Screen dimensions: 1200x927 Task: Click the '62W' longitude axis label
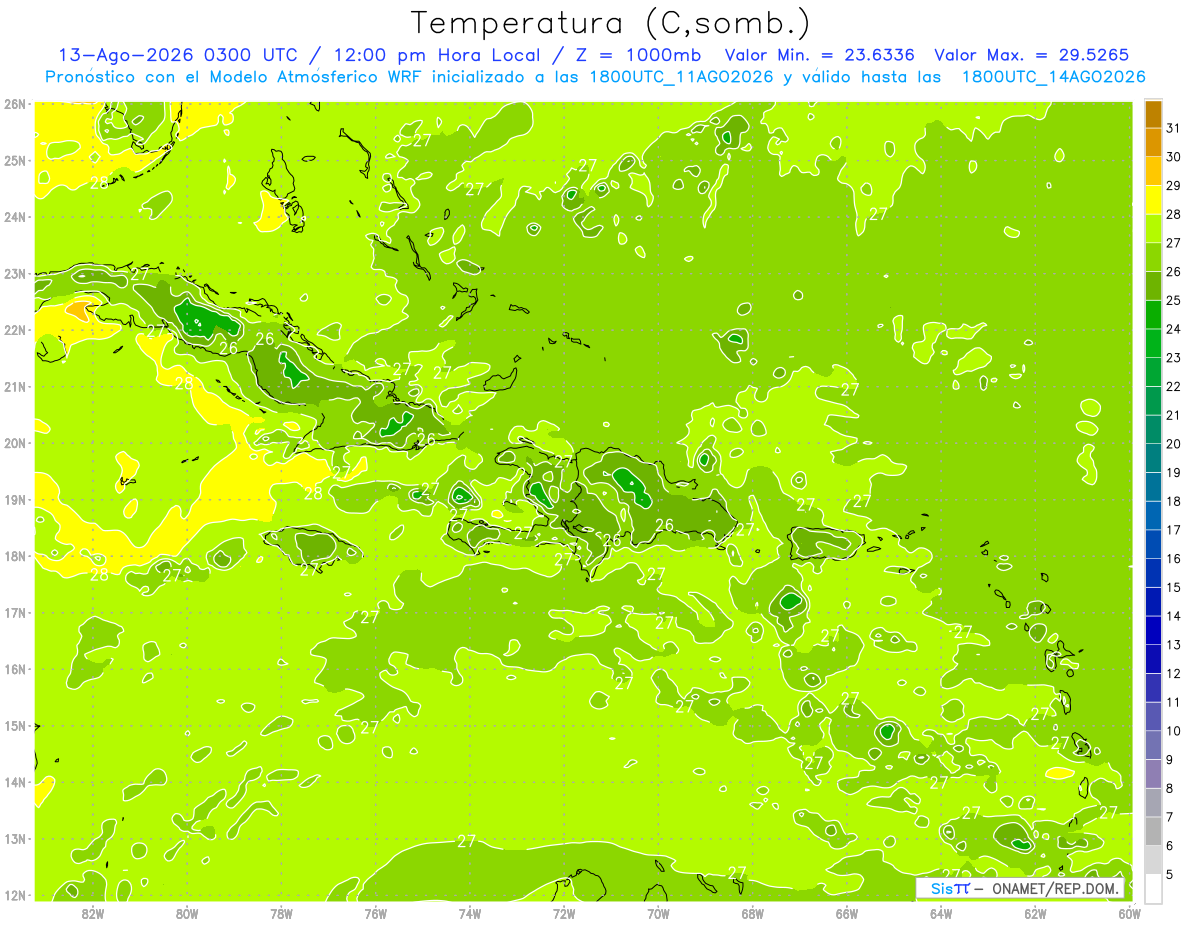click(x=1035, y=913)
